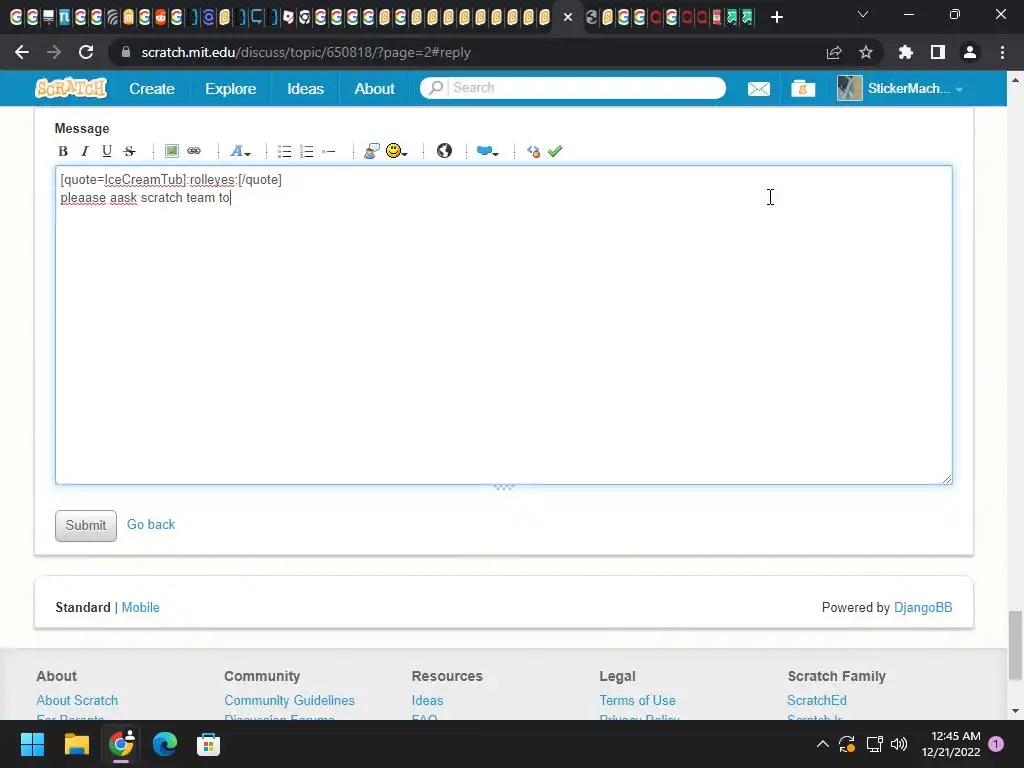Open the footer Ideas resource link
Viewport: 1024px width, 768px height.
tap(427, 700)
